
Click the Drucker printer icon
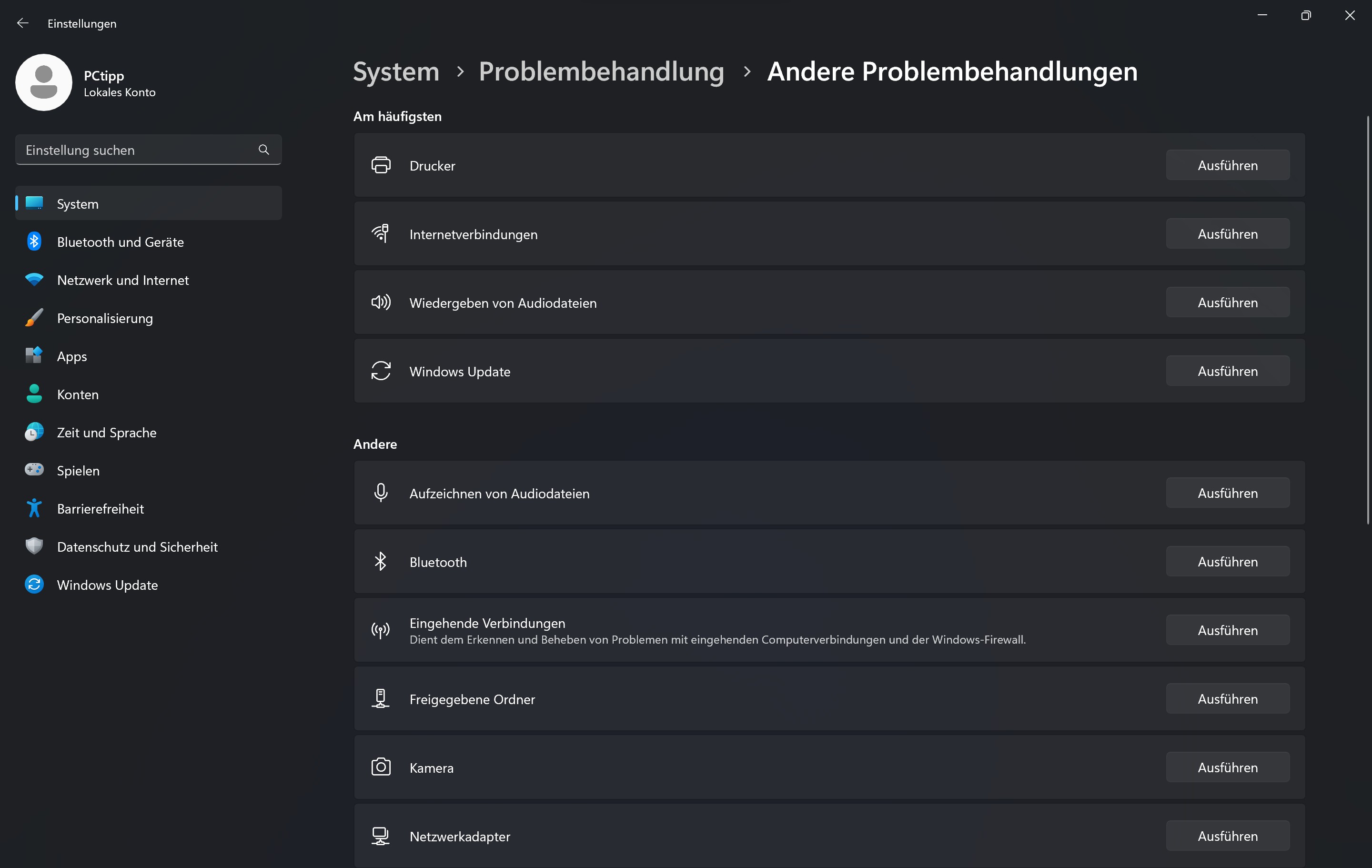coord(381,165)
